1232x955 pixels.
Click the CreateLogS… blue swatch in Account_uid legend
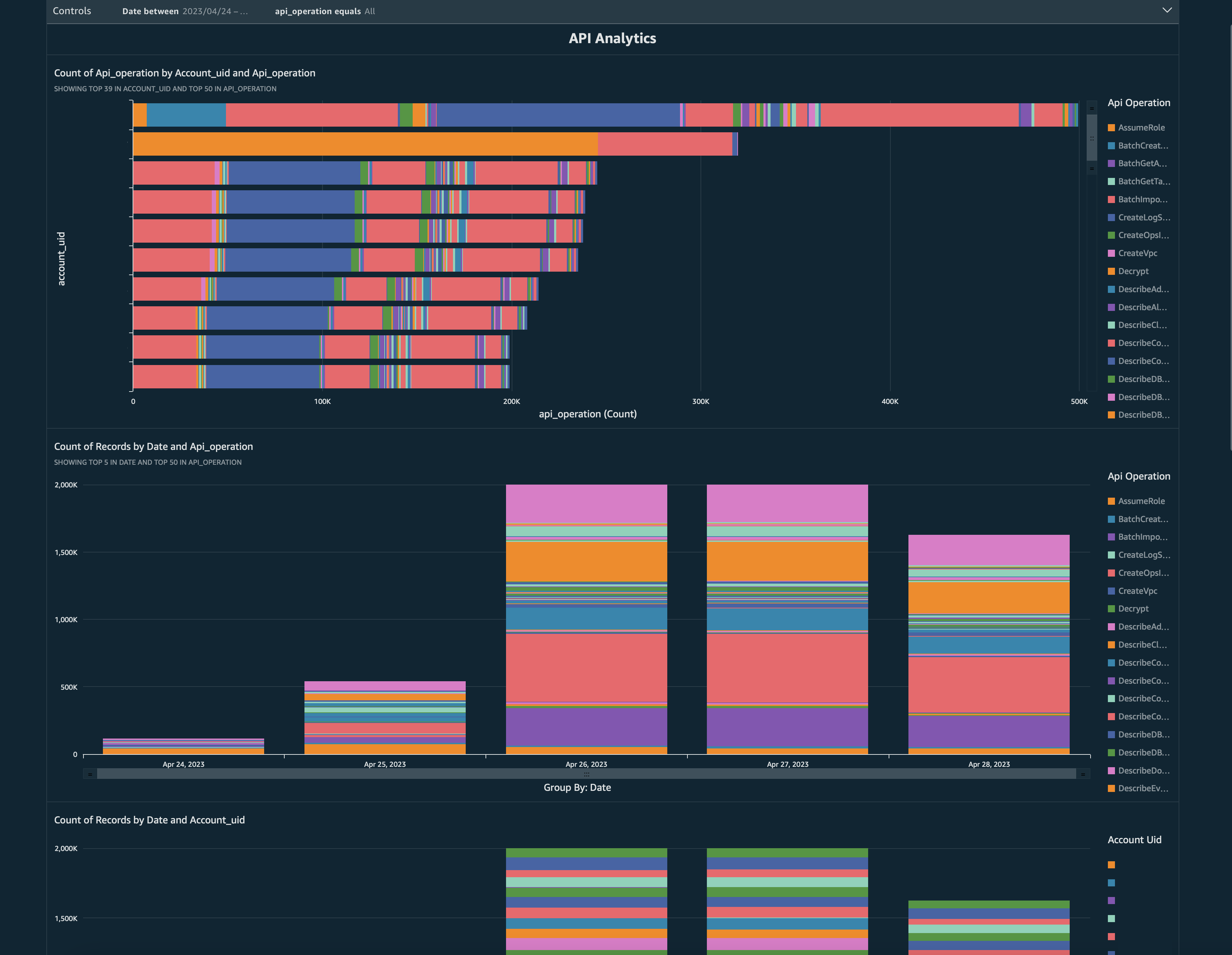click(x=1111, y=217)
